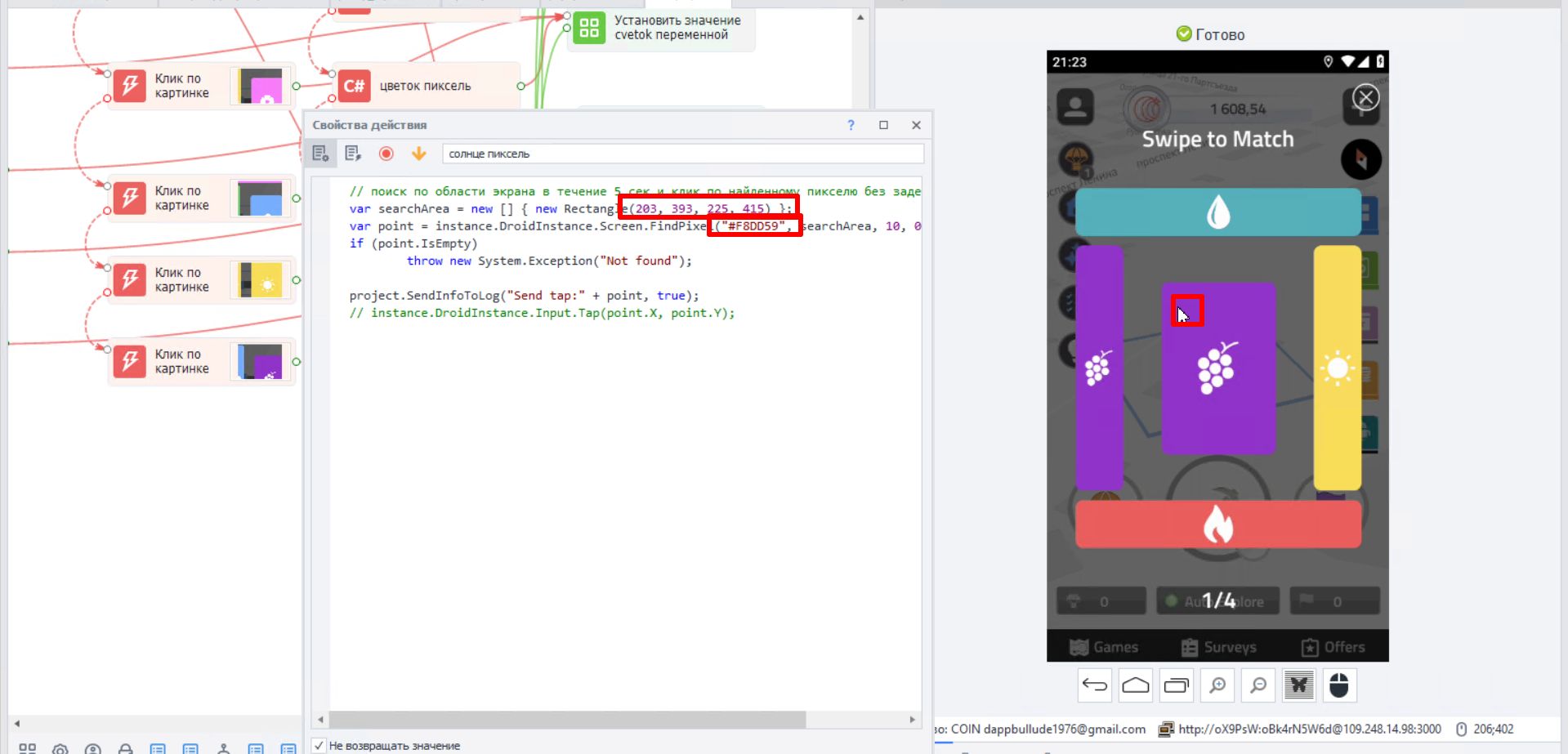
Task: Click the butterfly icon below emulator
Action: [1298, 685]
